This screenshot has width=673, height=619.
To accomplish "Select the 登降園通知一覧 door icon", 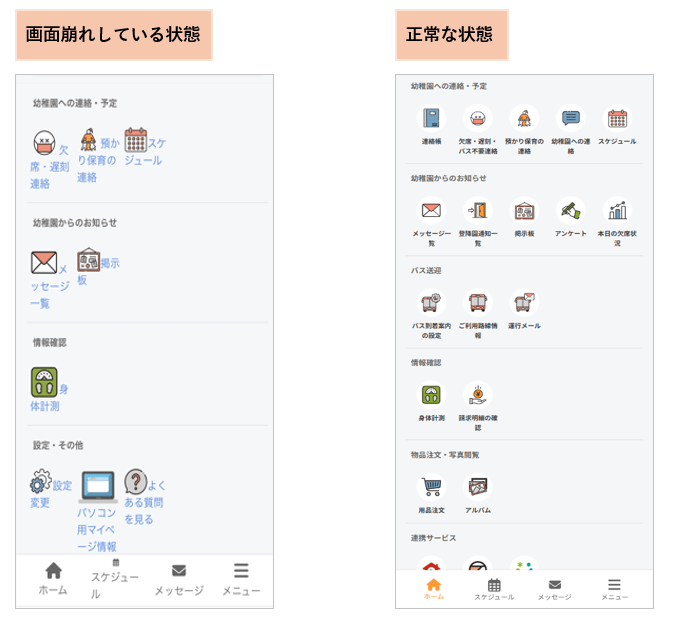I will pos(478,210).
